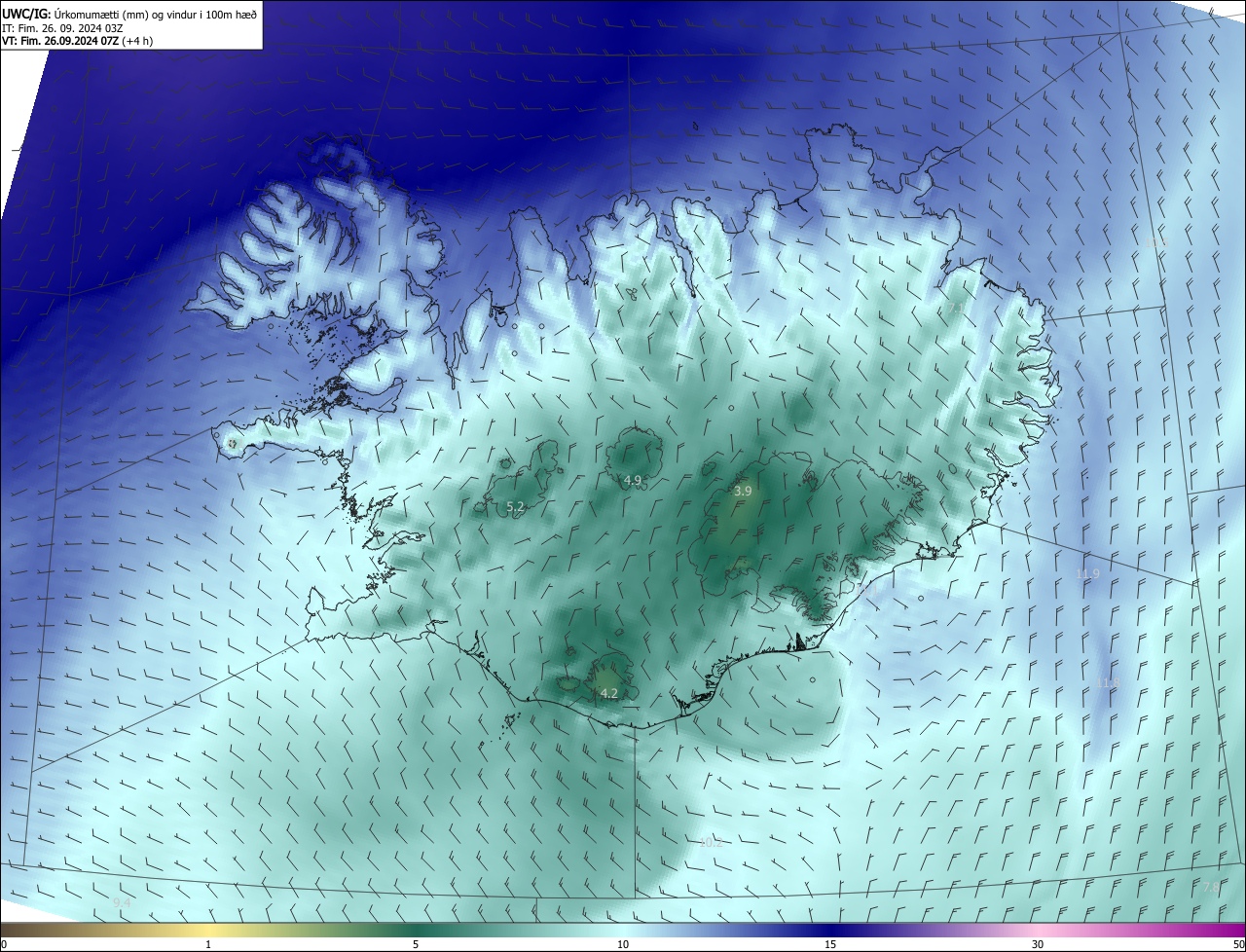This screenshot has width=1246, height=952.
Task: Click the 7.1 value in northeast Iceland
Action: point(957,308)
